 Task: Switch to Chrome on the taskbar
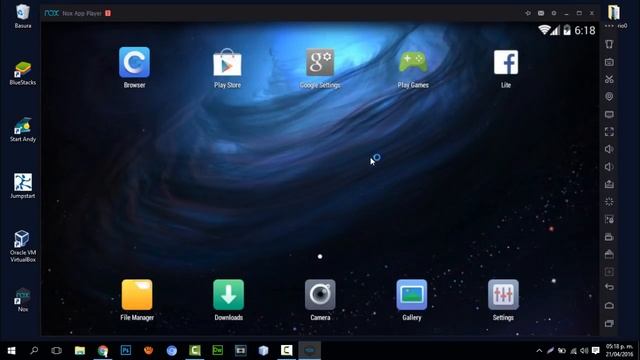[103, 350]
